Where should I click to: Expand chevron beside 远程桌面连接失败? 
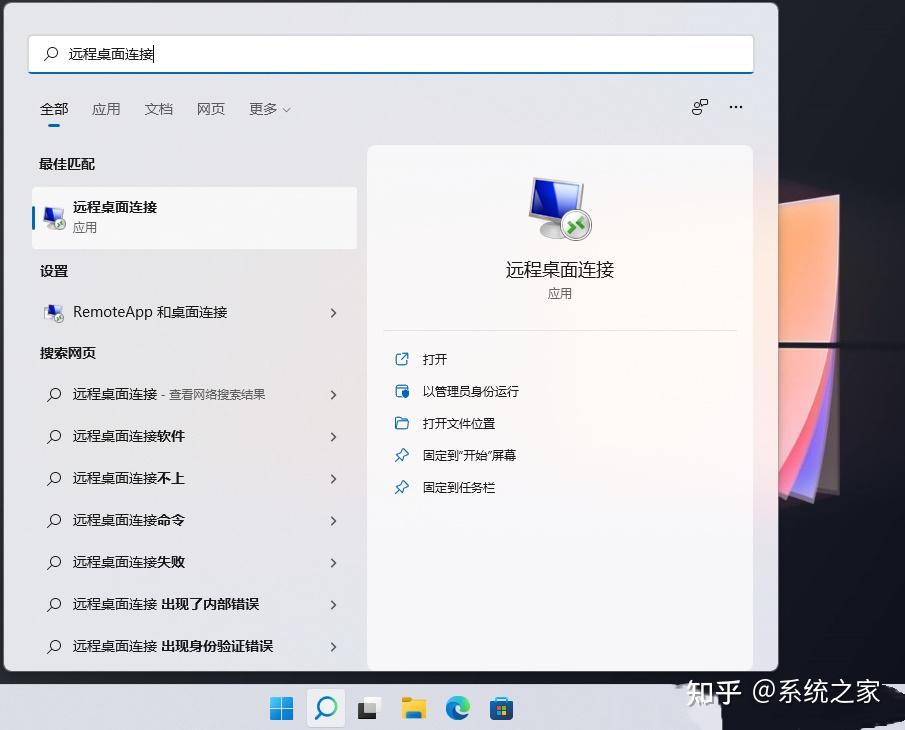point(334,563)
